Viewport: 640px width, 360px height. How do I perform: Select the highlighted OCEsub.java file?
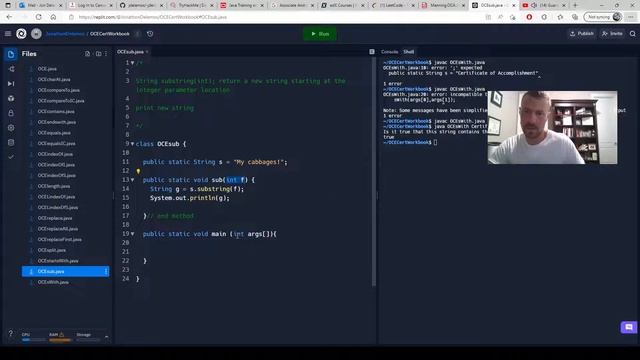tap(65, 271)
